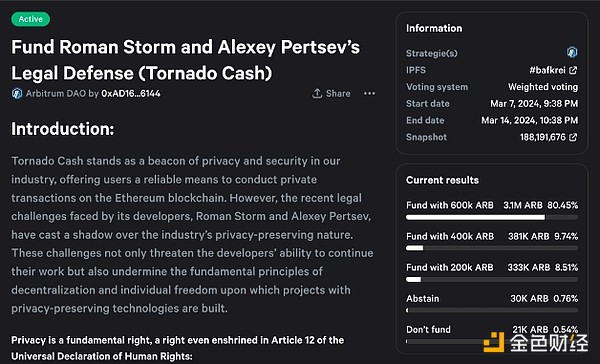Open the Snapshot block external link icon
The height and width of the screenshot is (364, 600).
click(x=573, y=137)
